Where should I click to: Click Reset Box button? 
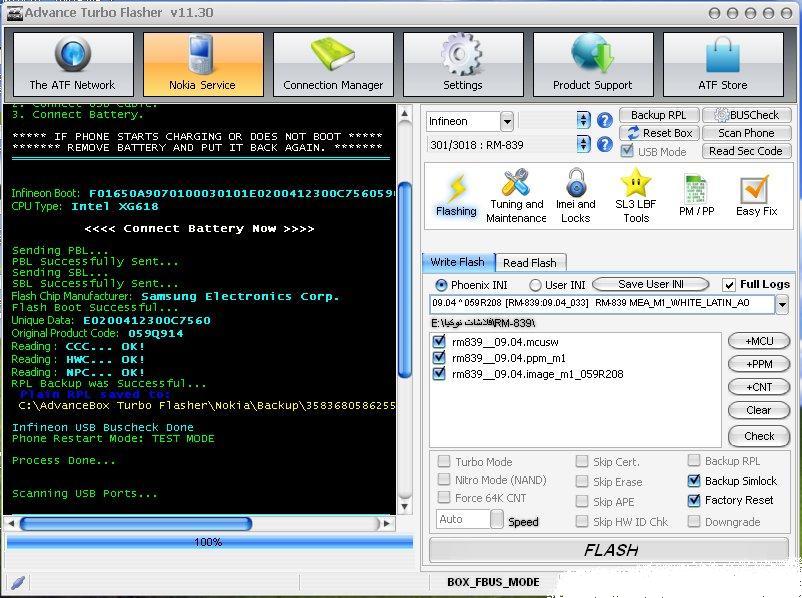point(659,133)
